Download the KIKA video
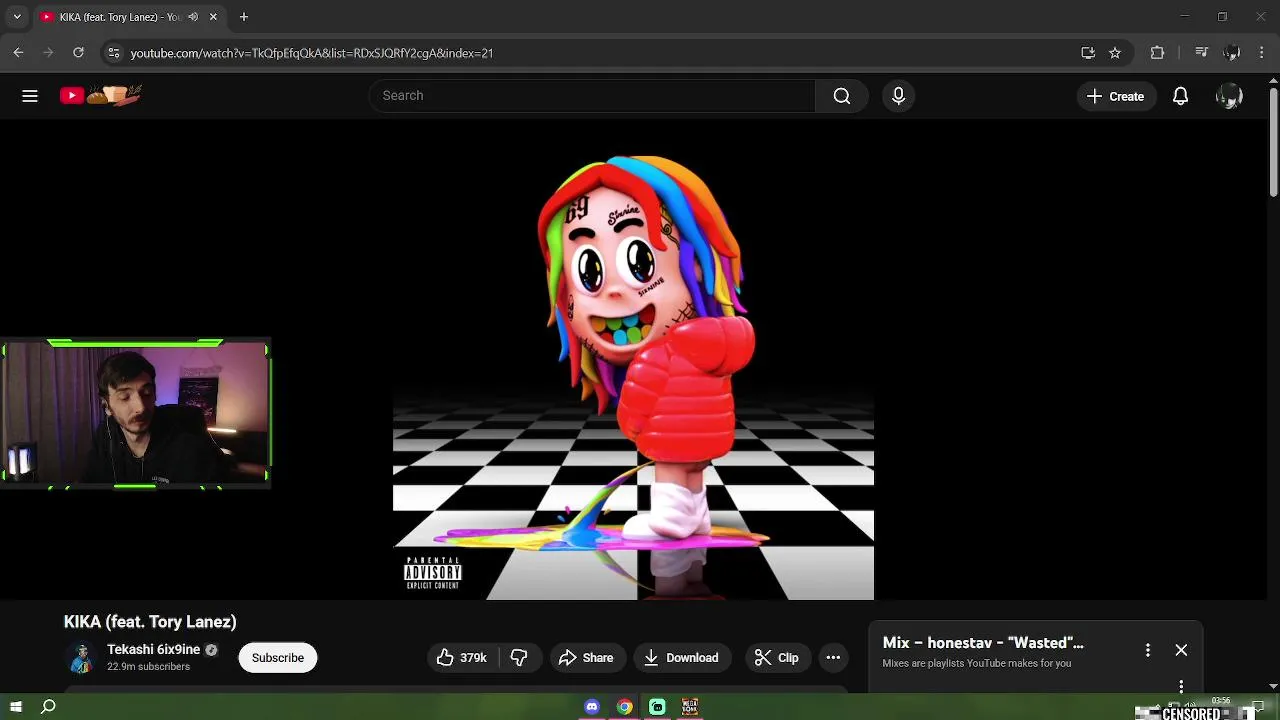Screen dimensions: 1280x720 (x=681, y=657)
